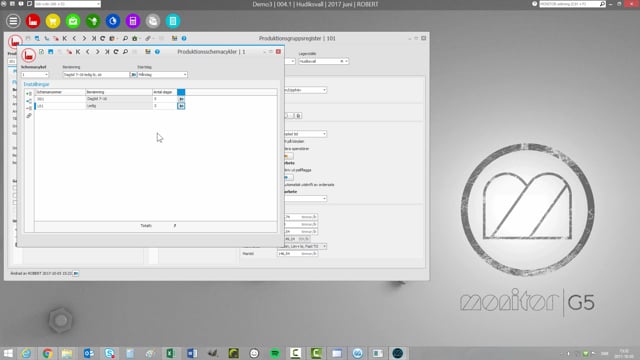Open the dark green Stock module
The width and height of the screenshot is (640, 360).
click(93, 21)
